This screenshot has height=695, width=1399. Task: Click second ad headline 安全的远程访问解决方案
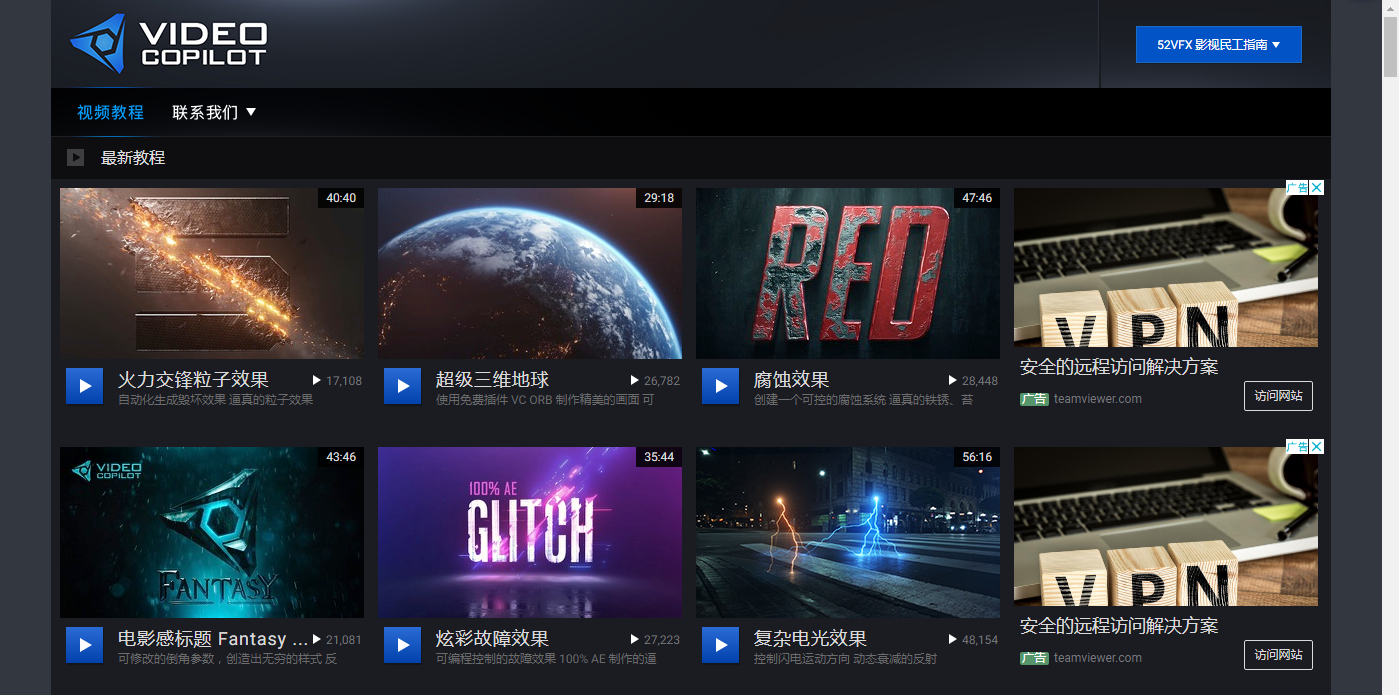tap(1119, 626)
